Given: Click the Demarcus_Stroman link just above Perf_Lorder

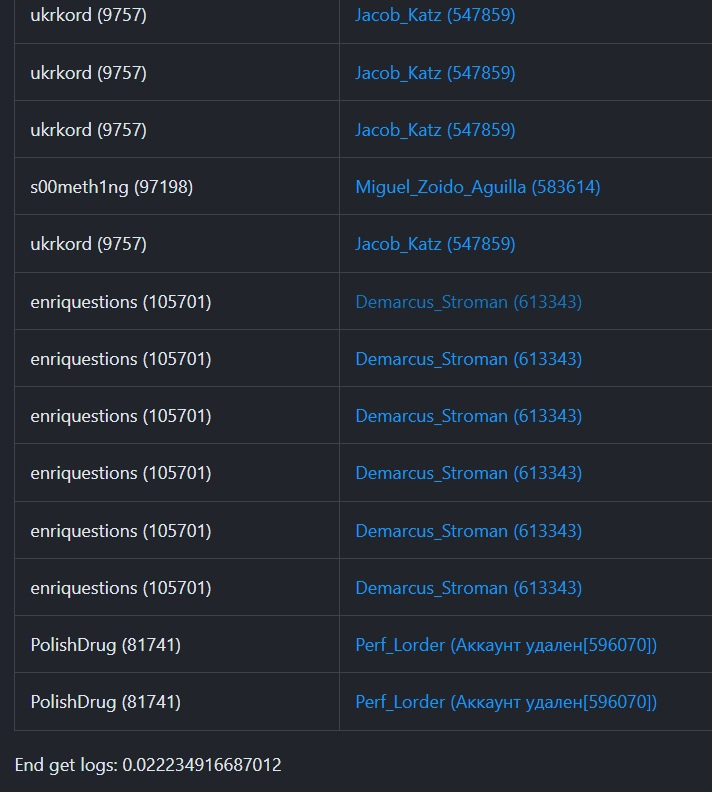Looking at the screenshot, I should pyautogui.click(x=468, y=588).
